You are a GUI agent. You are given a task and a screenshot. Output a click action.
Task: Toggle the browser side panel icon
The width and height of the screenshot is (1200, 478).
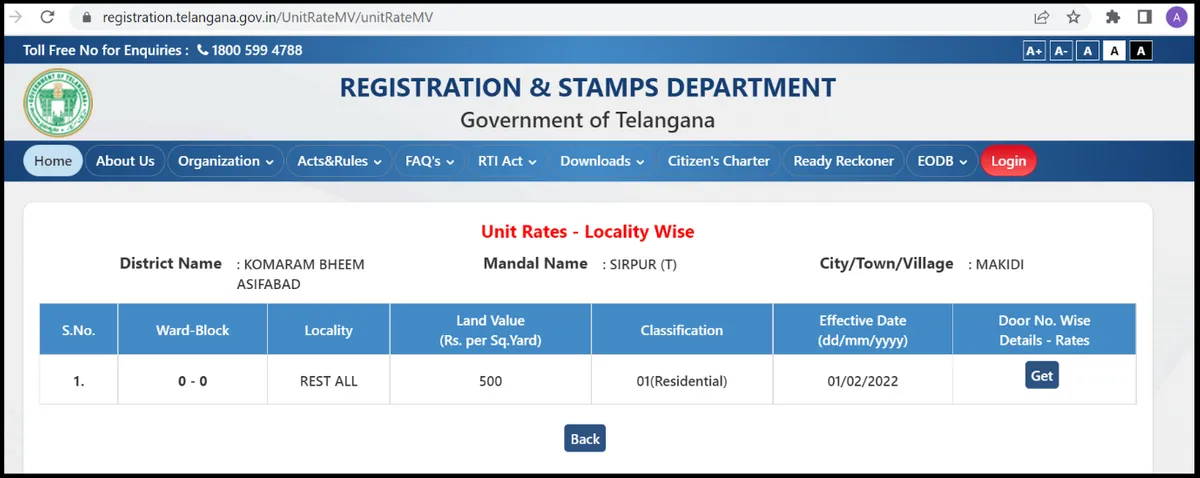point(1145,17)
